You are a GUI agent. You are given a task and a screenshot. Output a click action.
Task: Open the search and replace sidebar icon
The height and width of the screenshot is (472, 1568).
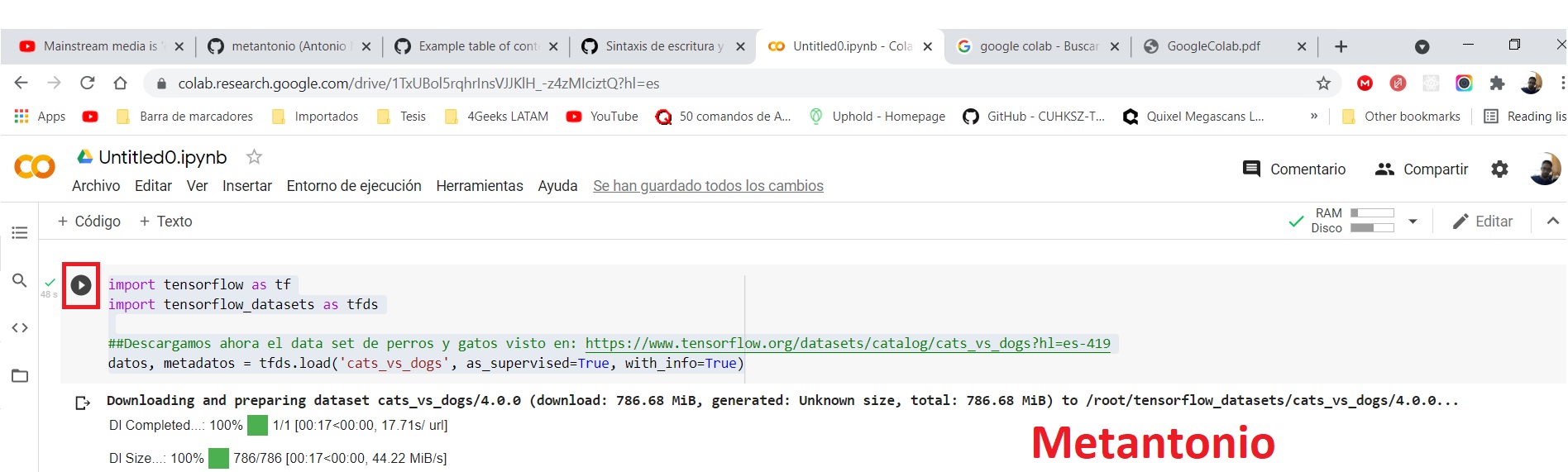tap(20, 281)
